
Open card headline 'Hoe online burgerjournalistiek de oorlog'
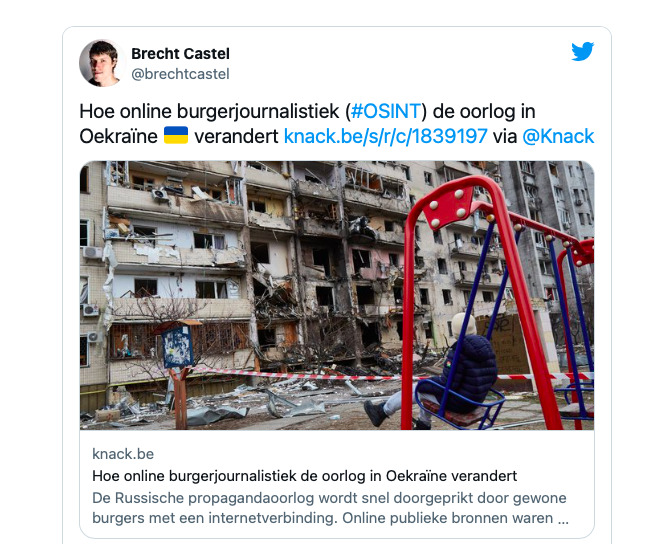tap(304, 476)
